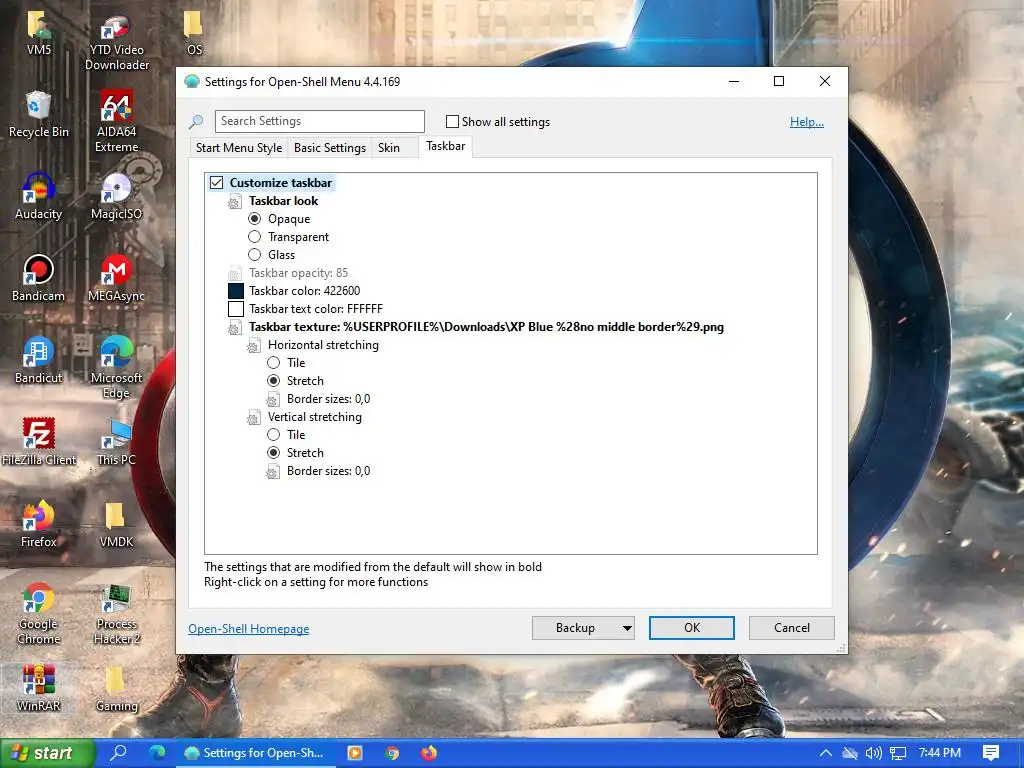Pick the Taskbar color swatch
Screen dimensions: 1024x768
pyautogui.click(x=236, y=291)
